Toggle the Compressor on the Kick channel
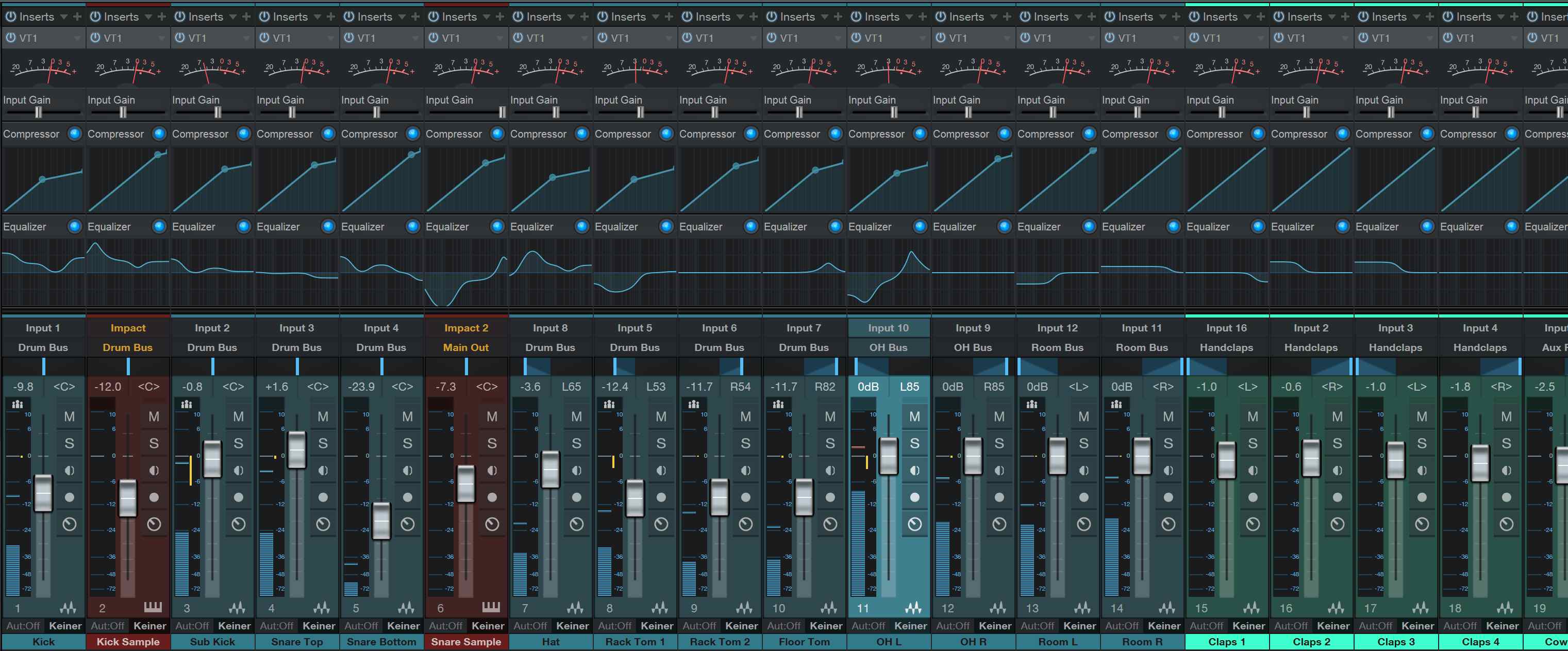This screenshot has height=651, width=1568. point(75,134)
